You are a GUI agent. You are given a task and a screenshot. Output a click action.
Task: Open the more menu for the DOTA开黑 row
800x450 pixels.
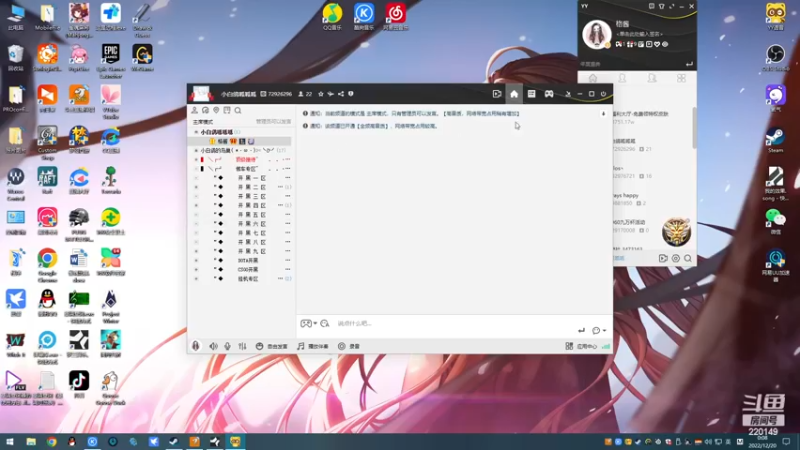pyautogui.click(x=288, y=260)
